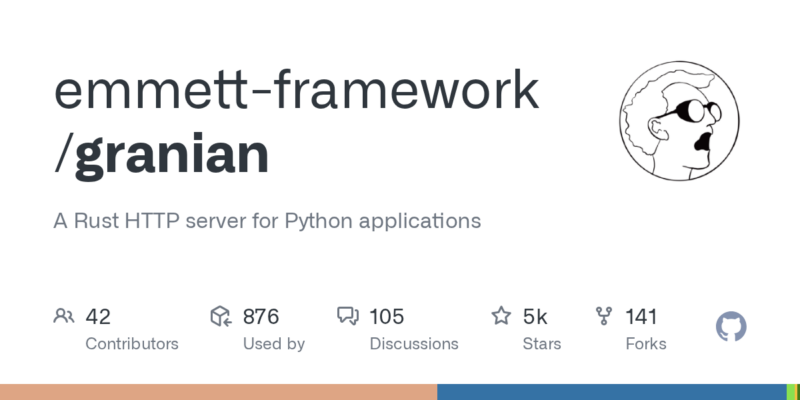This screenshot has width=800, height=400.
Task: Click the orange Rust language bar segment
Action: (x=218, y=392)
